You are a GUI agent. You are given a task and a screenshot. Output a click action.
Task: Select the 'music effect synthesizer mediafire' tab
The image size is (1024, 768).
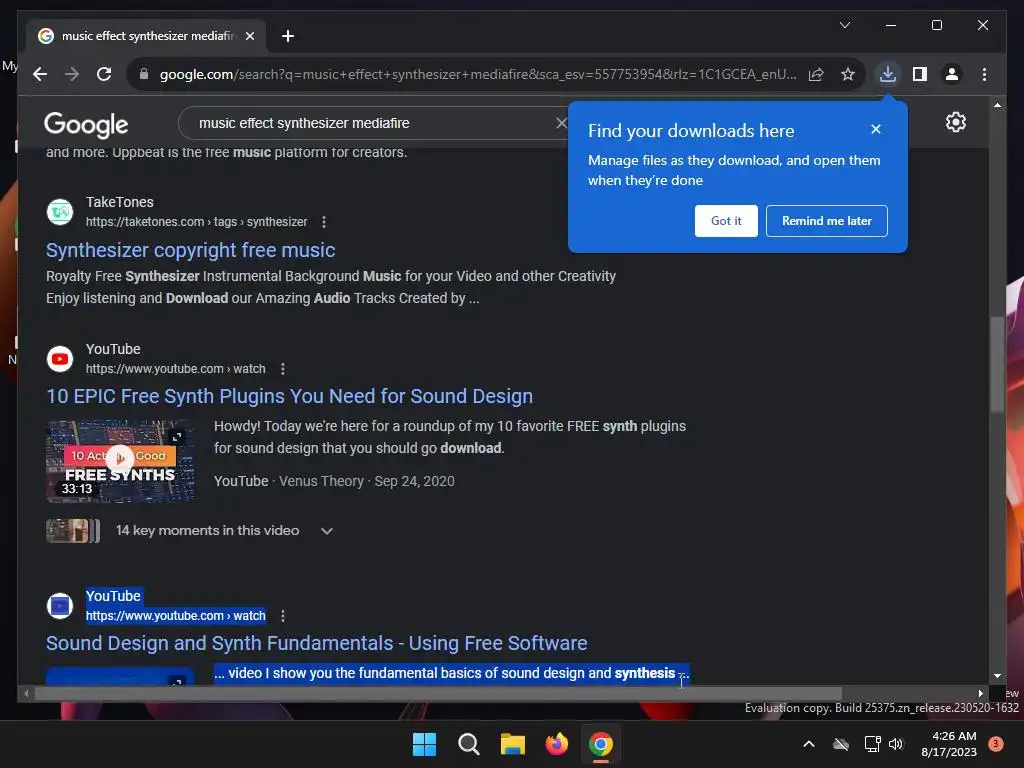click(x=147, y=36)
